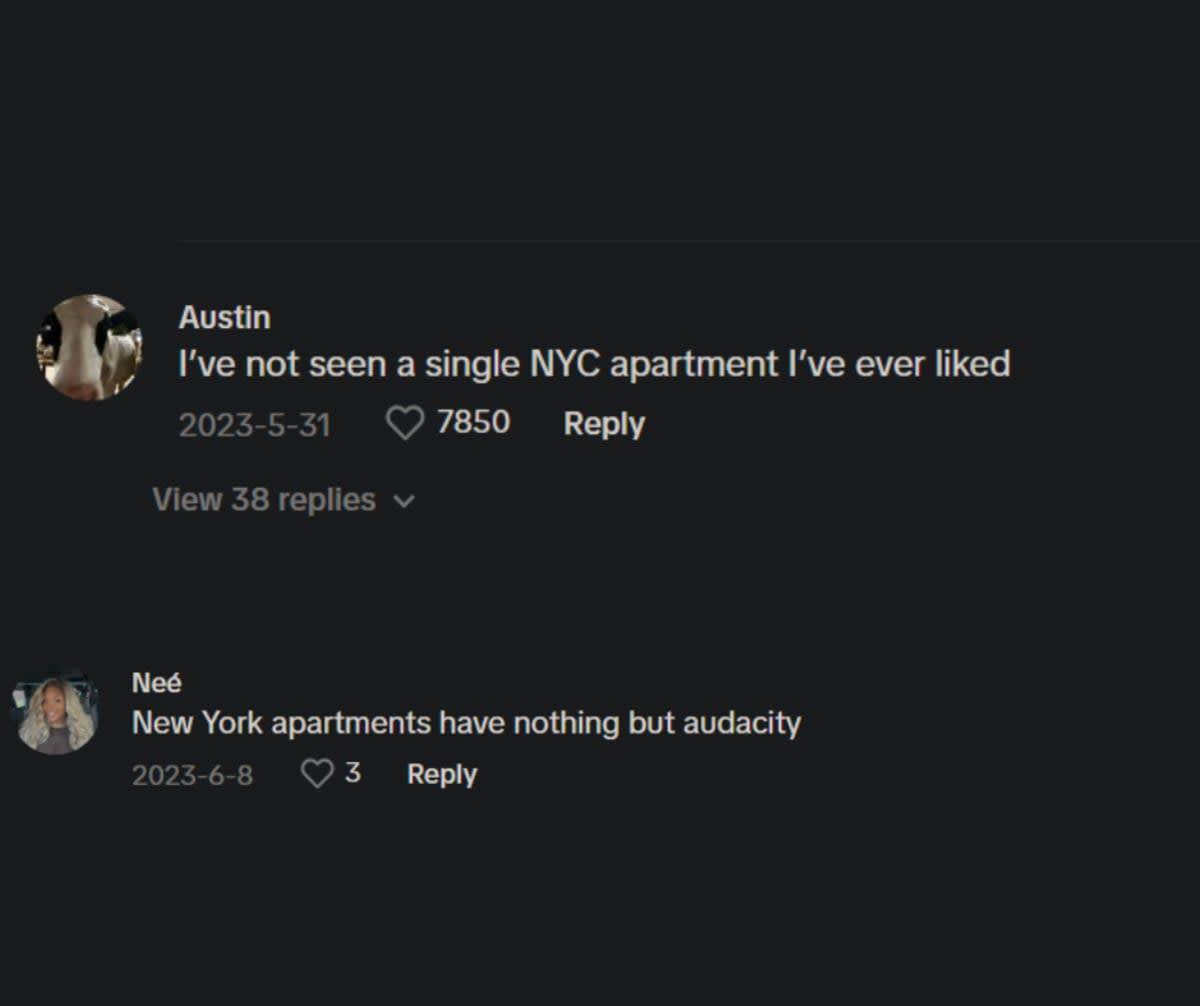Click the word audacity in Neé's comment
This screenshot has height=1006, width=1200.
pos(742,723)
